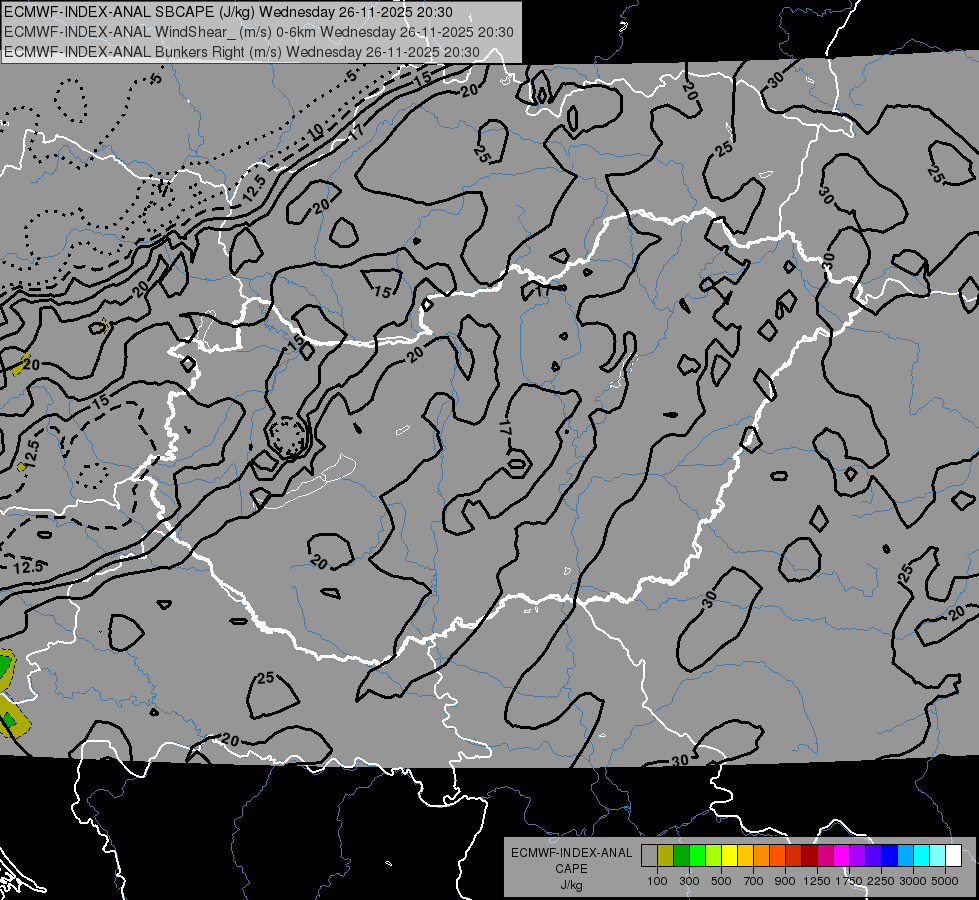
Task: Click the 1750 legend tick label
Action: pos(849,881)
